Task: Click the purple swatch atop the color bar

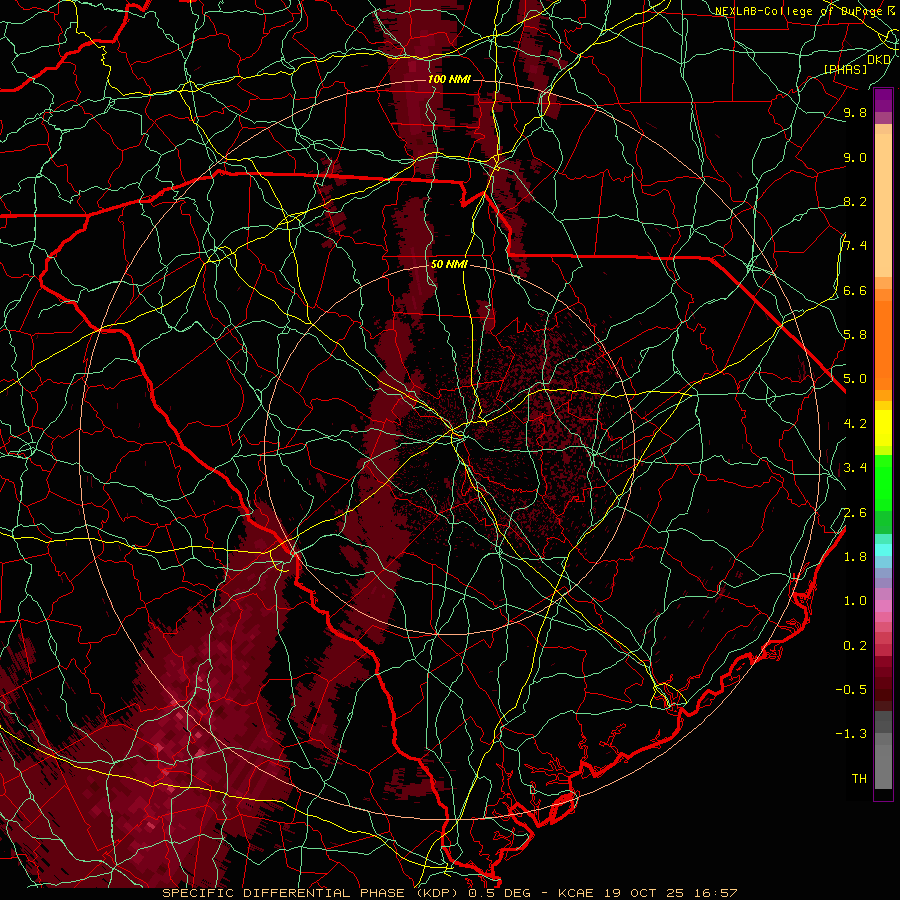Action: click(x=883, y=100)
